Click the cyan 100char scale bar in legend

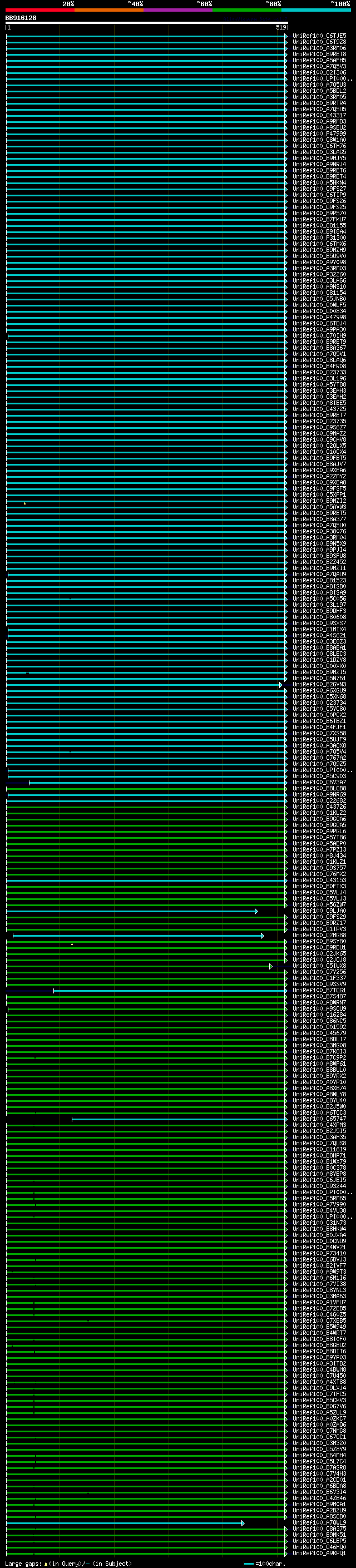pyautogui.click(x=249, y=1564)
